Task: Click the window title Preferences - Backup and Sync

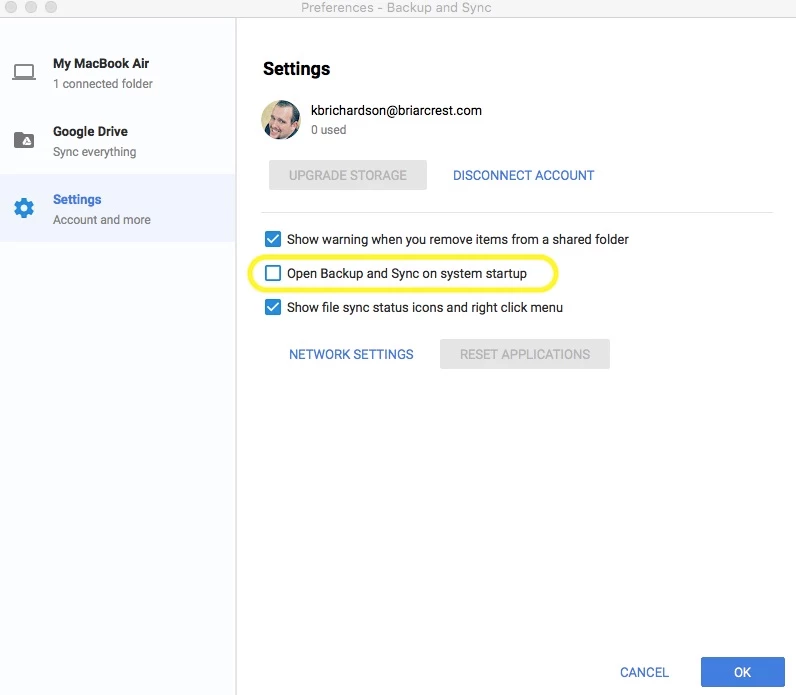Action: click(x=396, y=8)
